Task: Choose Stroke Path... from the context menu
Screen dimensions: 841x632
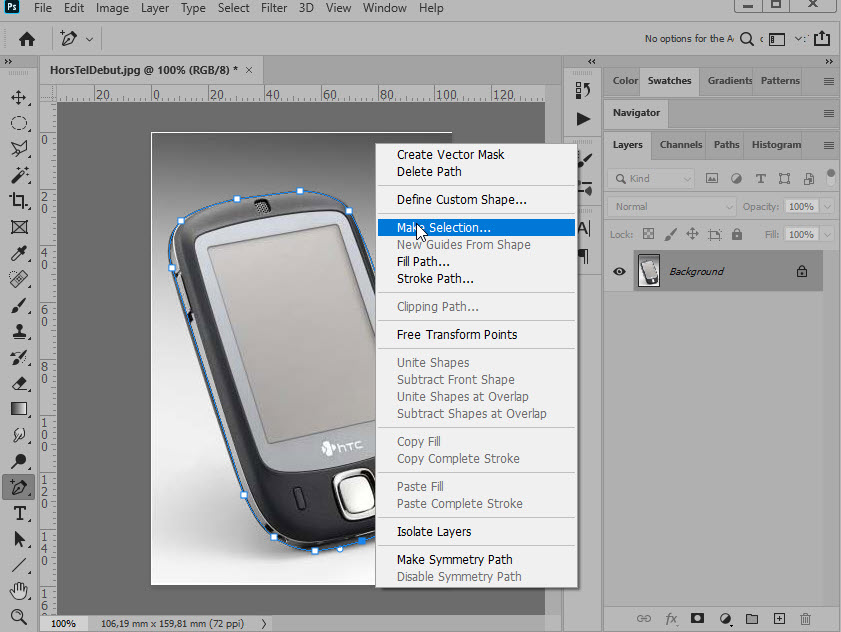Action: [476, 279]
